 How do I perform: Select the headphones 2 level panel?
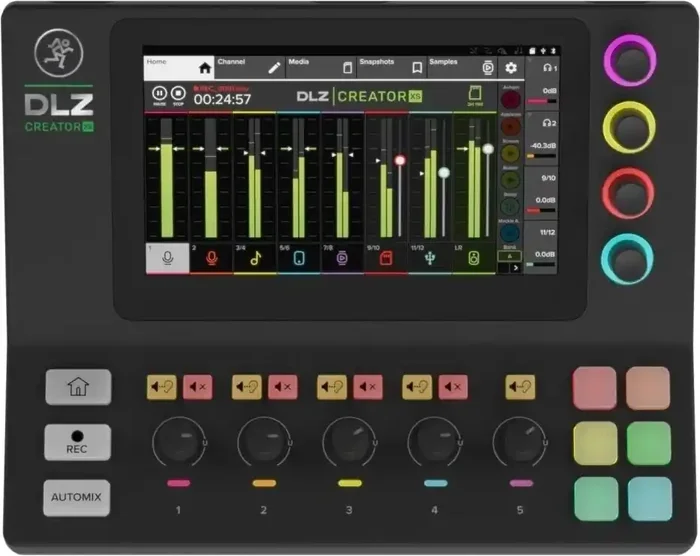click(x=542, y=139)
